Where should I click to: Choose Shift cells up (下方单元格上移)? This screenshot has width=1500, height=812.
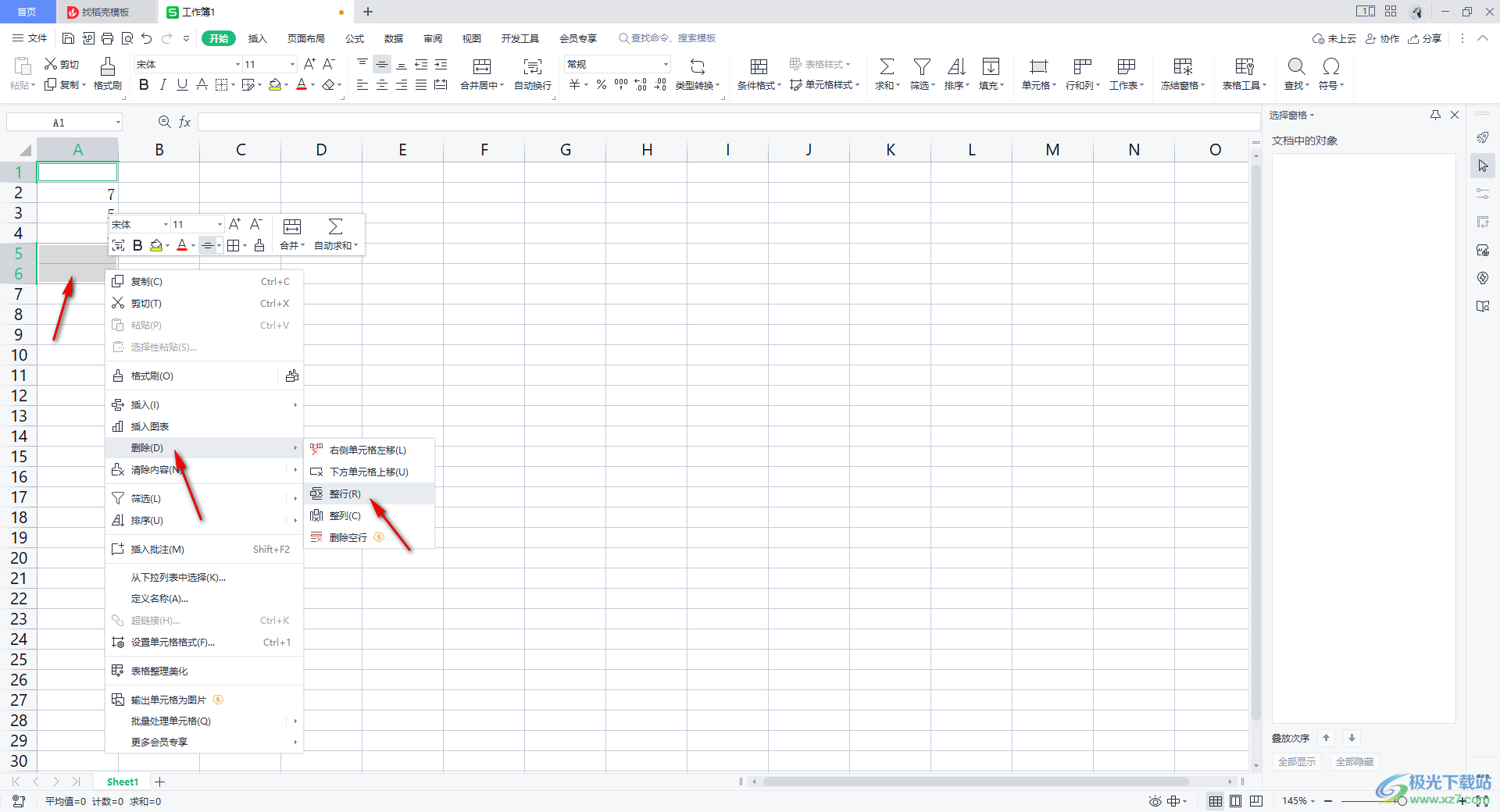[369, 472]
